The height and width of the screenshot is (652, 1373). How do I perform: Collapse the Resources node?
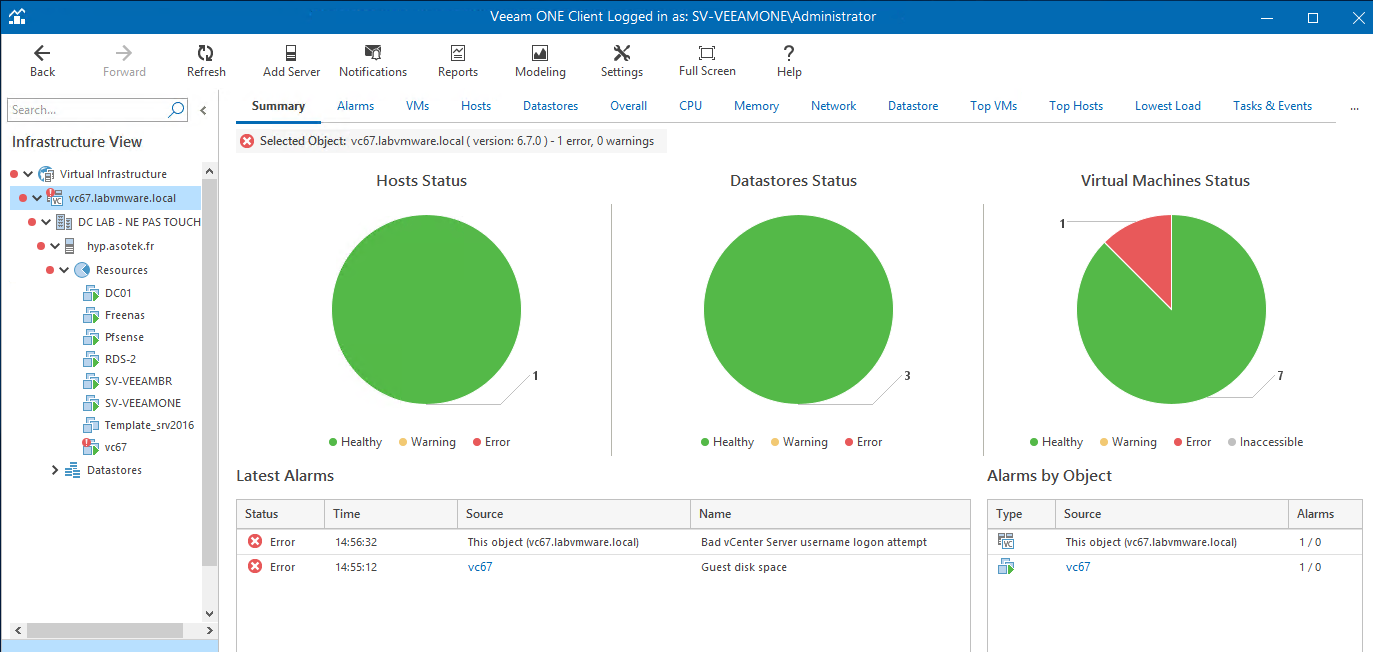64,270
